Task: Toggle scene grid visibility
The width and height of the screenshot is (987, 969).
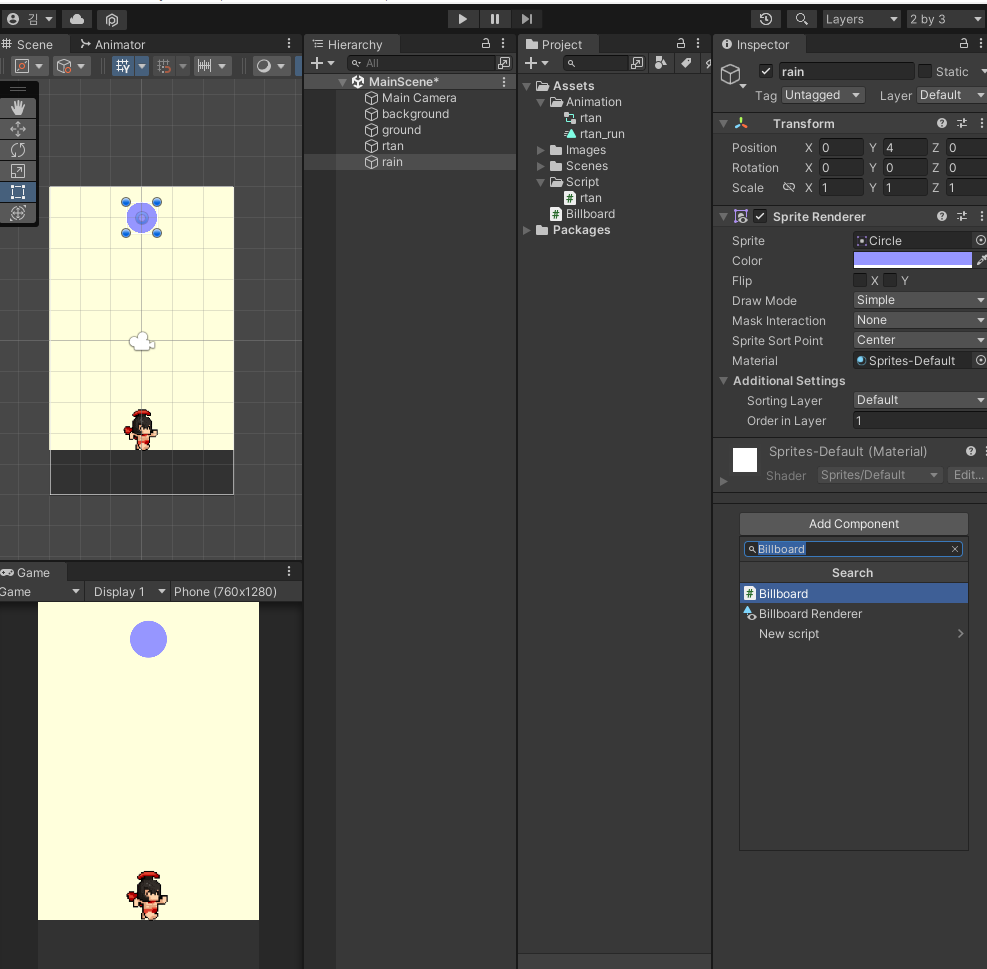Action: coord(123,65)
